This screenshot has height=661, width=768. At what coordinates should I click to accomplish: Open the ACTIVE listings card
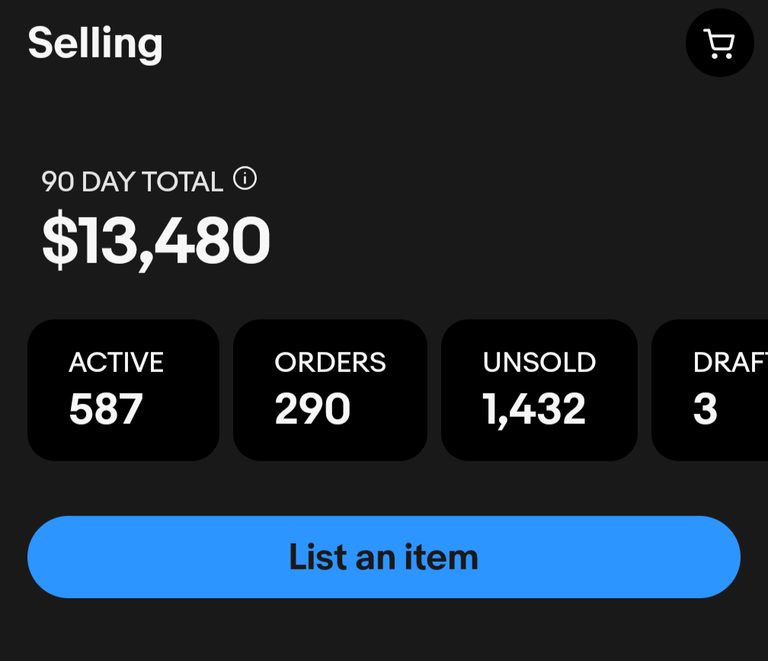123,390
